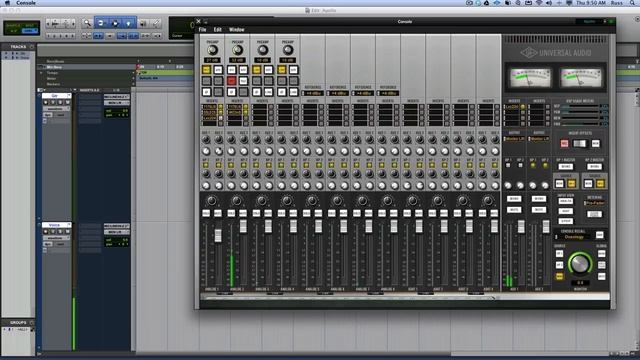
Task: Open the Edit menu in Console window
Action: coord(218,30)
